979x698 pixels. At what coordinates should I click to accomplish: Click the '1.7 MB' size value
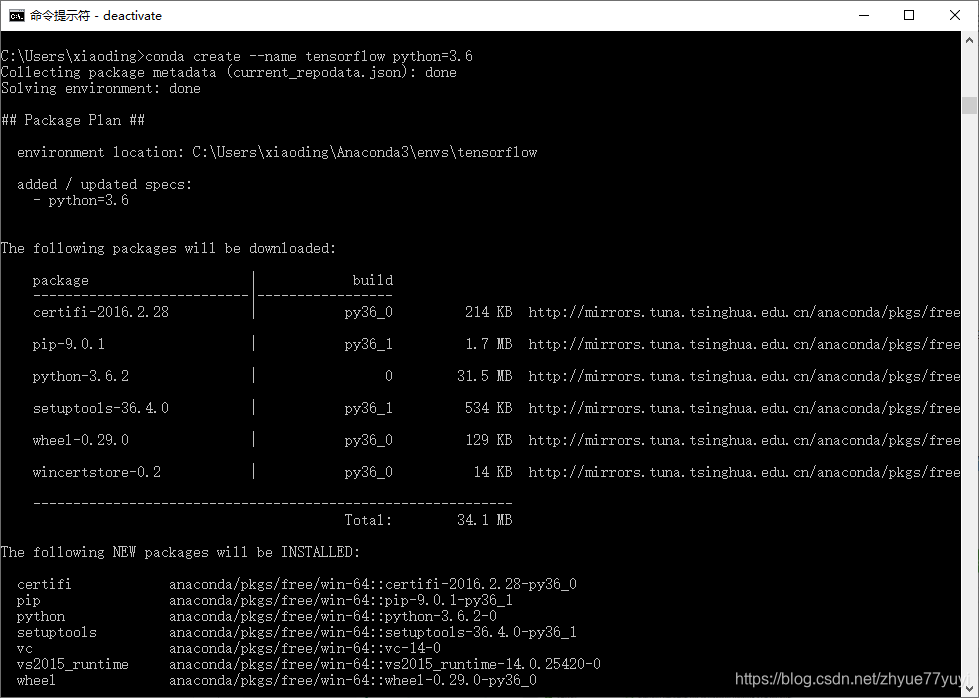click(x=488, y=344)
